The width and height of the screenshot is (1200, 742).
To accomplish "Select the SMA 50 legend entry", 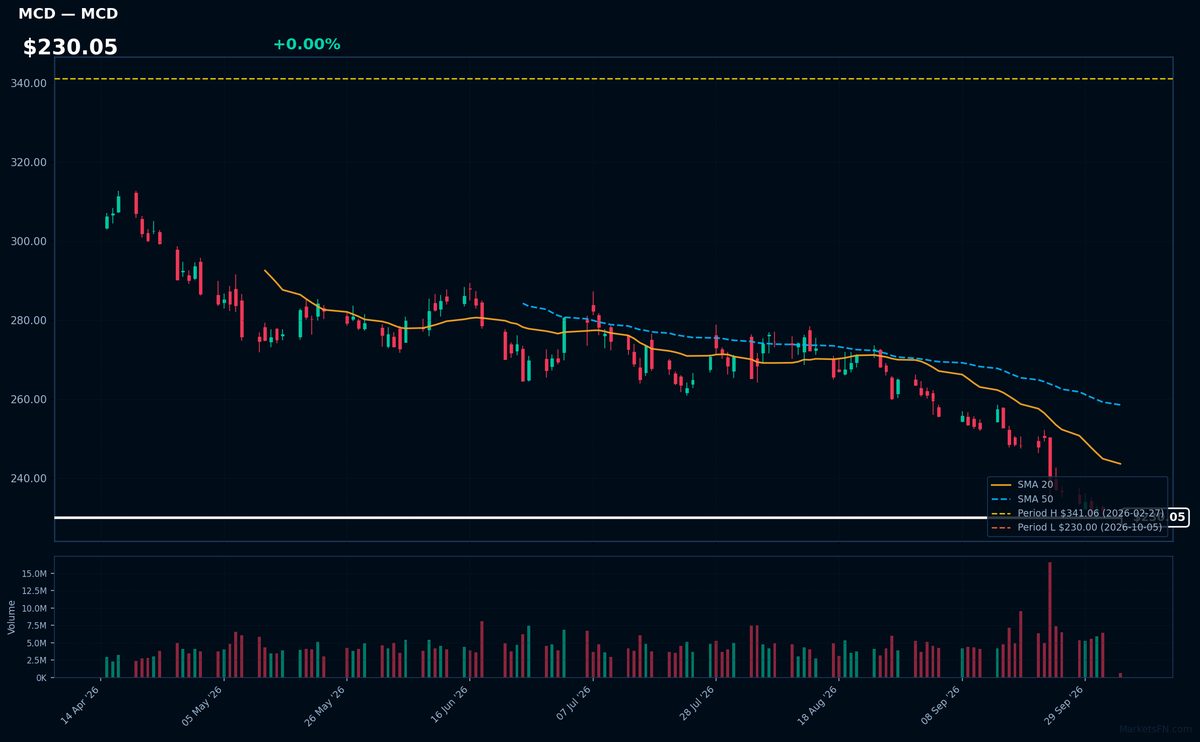I will click(1021, 498).
